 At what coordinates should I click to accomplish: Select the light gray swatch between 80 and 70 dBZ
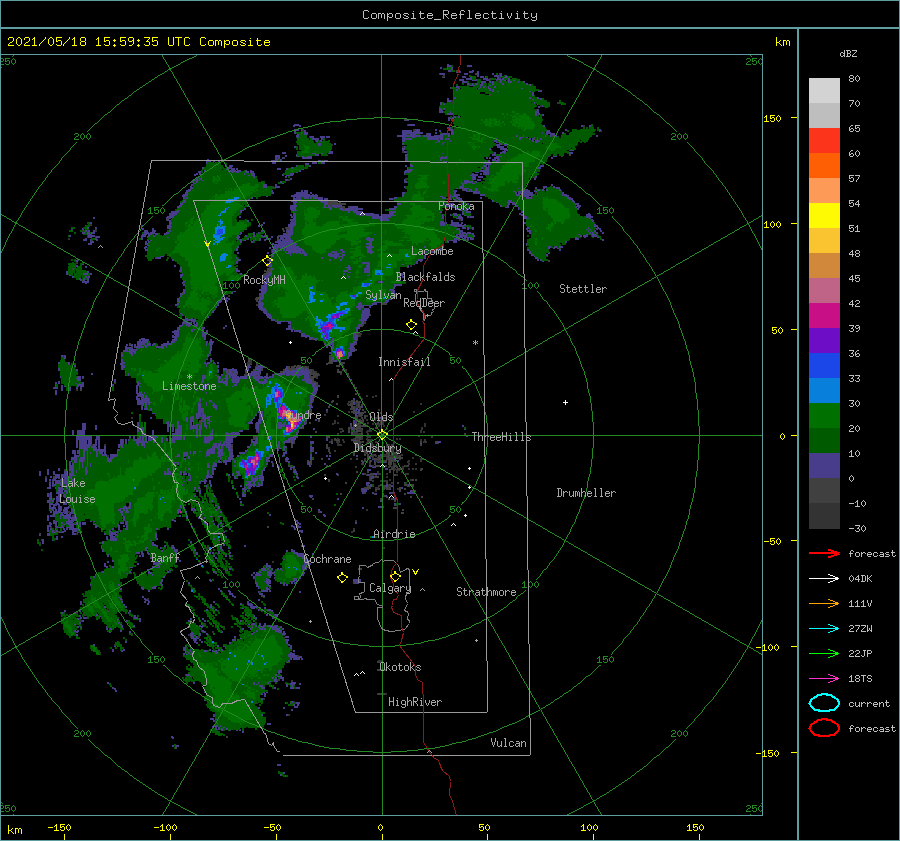pyautogui.click(x=824, y=91)
